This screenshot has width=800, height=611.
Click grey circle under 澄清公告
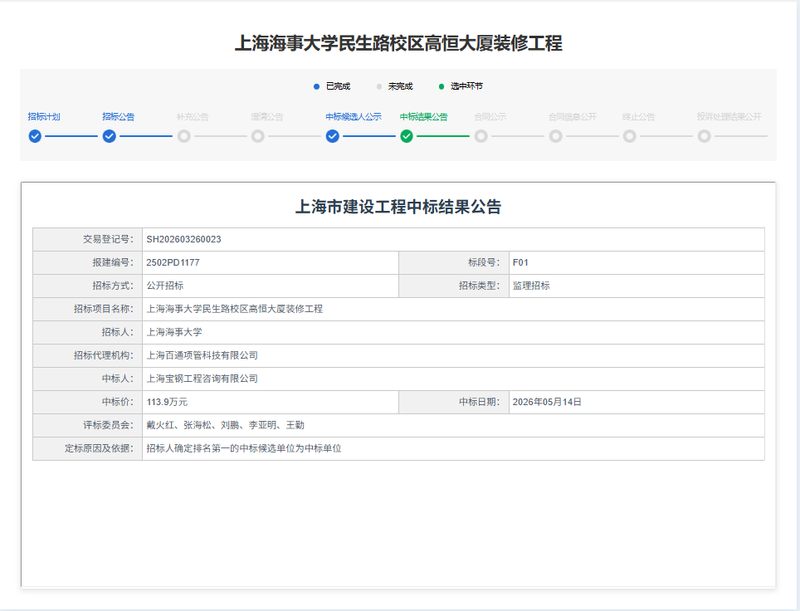(x=258, y=136)
